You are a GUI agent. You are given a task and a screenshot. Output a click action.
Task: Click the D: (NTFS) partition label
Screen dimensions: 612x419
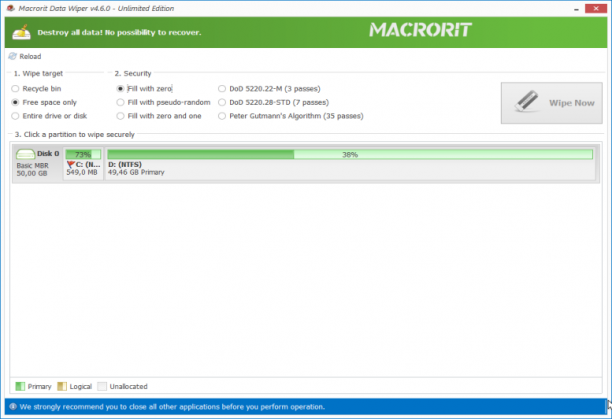(125, 165)
